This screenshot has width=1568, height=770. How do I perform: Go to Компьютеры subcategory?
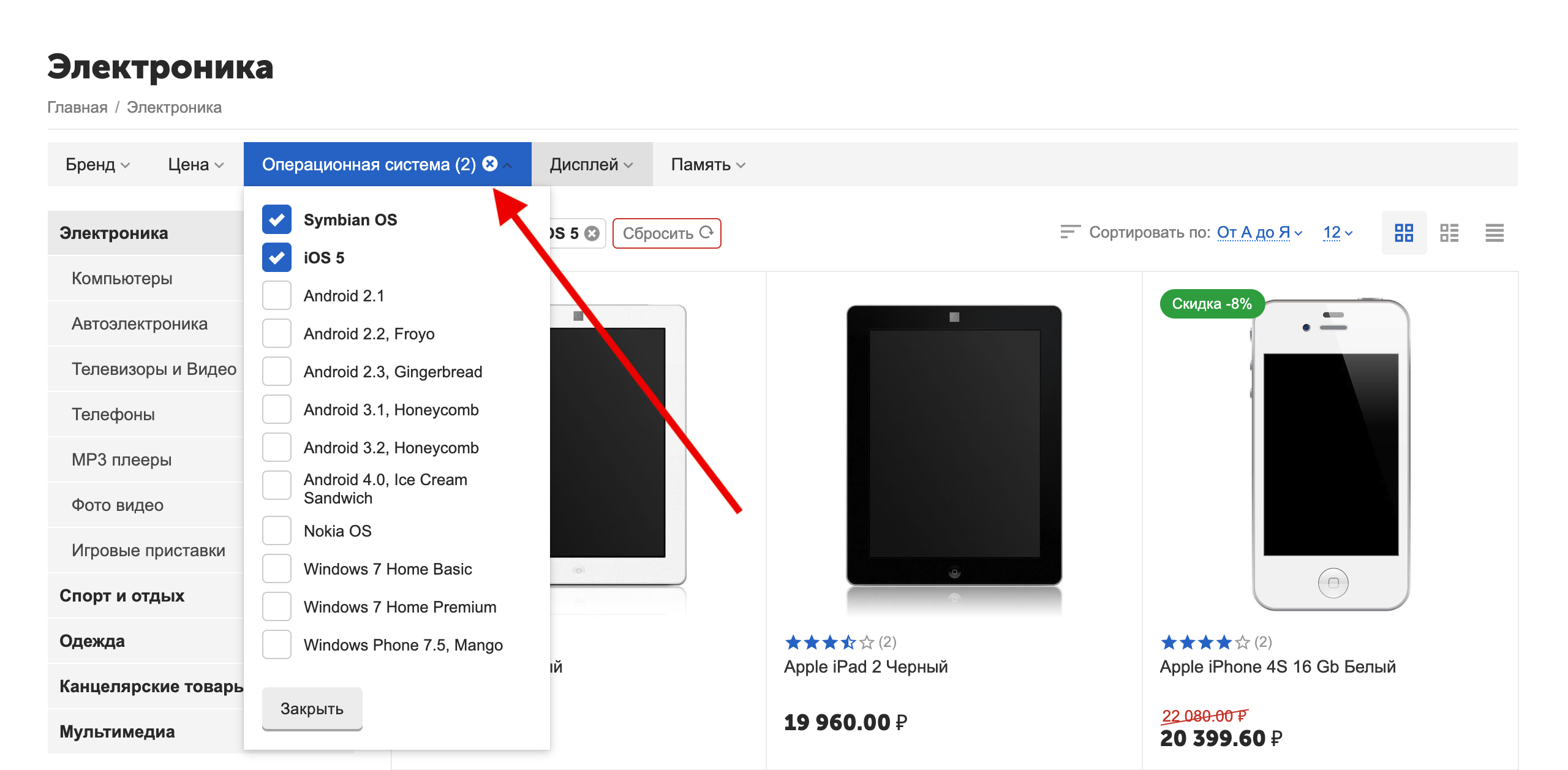click(146, 278)
